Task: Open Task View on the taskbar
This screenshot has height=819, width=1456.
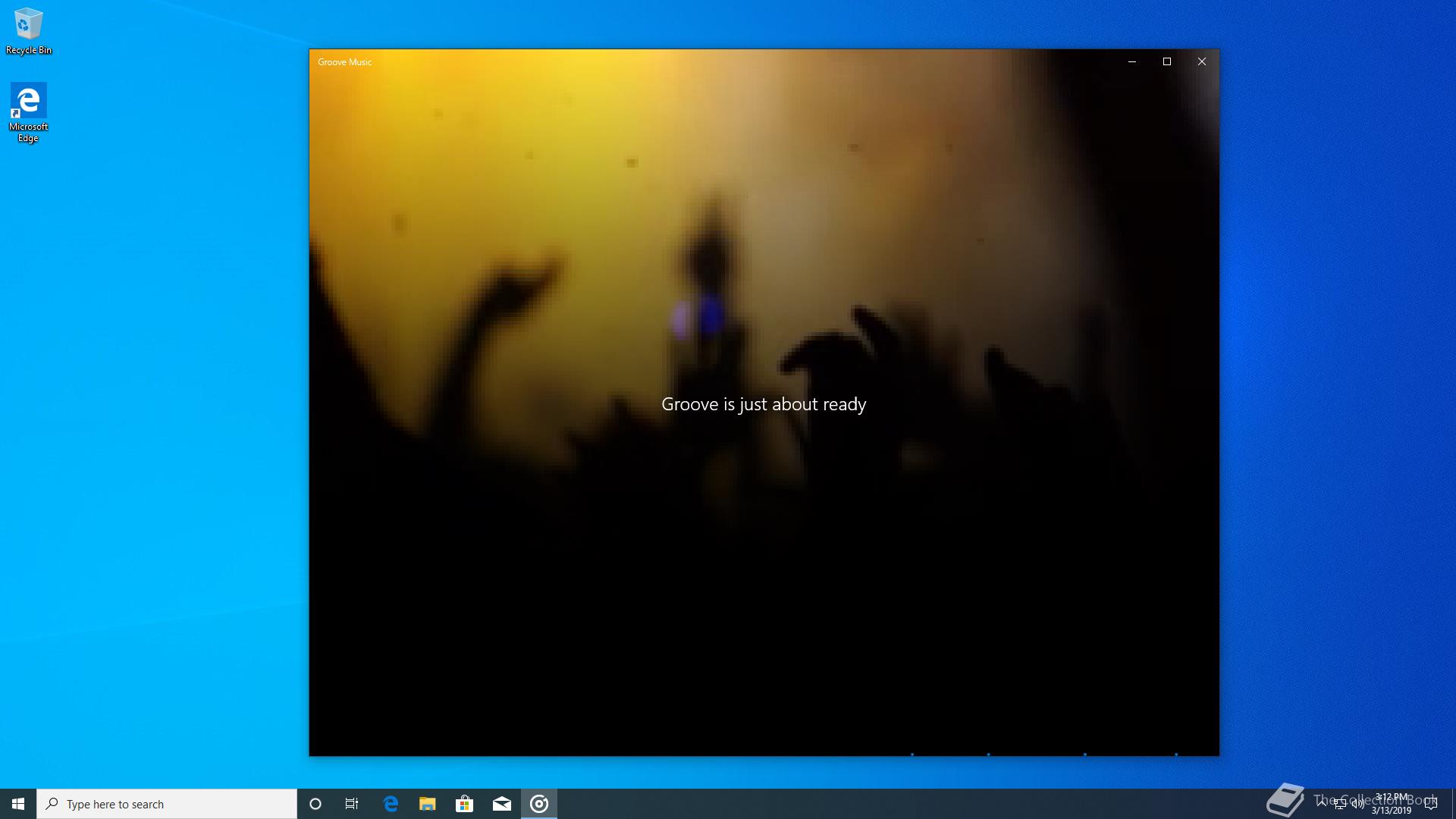Action: click(x=352, y=804)
